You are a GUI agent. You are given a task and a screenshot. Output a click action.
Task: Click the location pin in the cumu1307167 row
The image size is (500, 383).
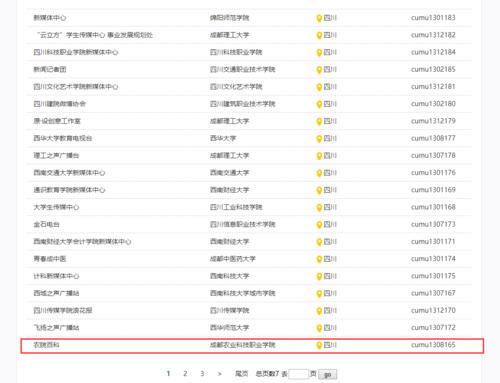tap(319, 294)
